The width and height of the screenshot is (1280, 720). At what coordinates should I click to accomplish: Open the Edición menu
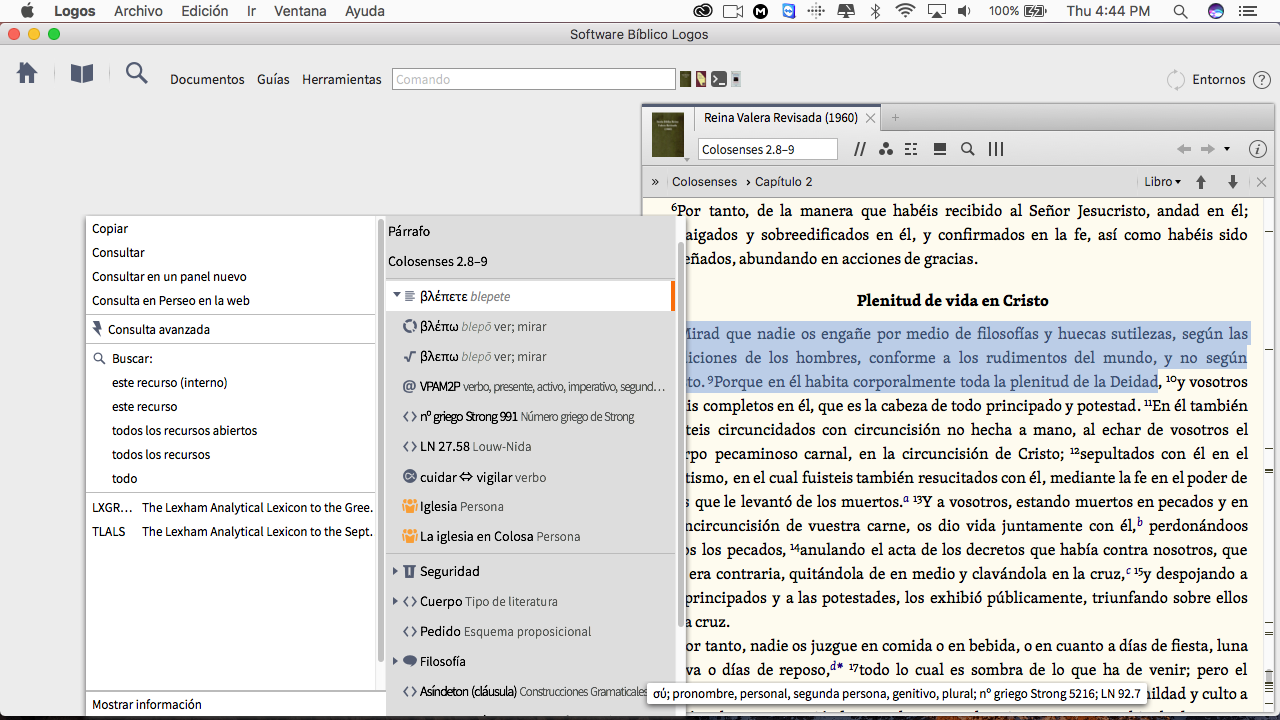204,11
